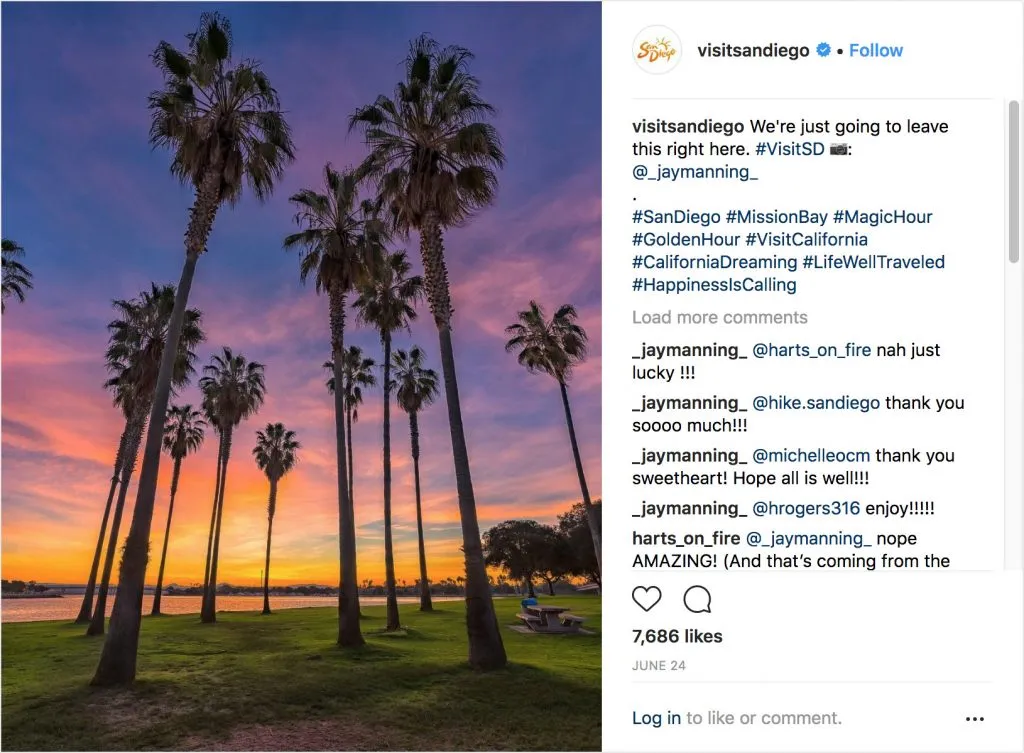Open the 7,686 likes list
Viewport: 1024px width, 753px height.
[x=677, y=636]
